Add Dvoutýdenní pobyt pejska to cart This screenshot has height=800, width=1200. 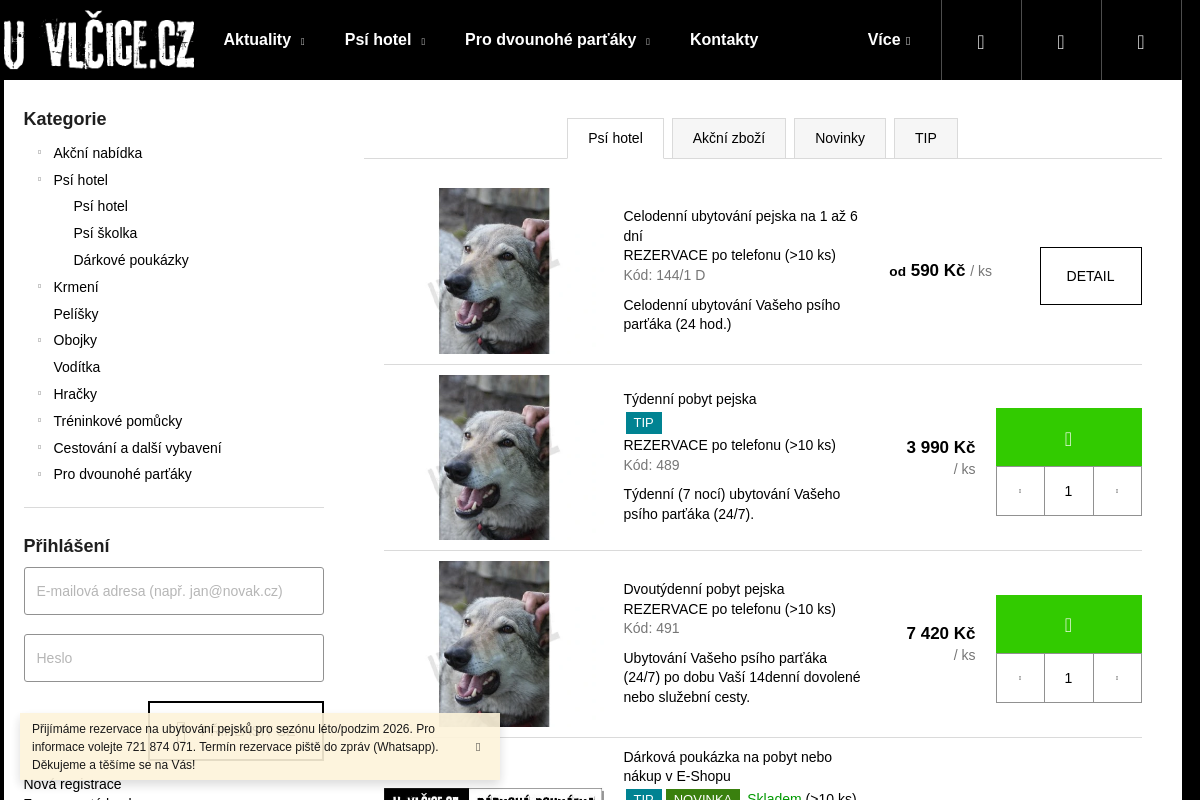tap(1068, 625)
